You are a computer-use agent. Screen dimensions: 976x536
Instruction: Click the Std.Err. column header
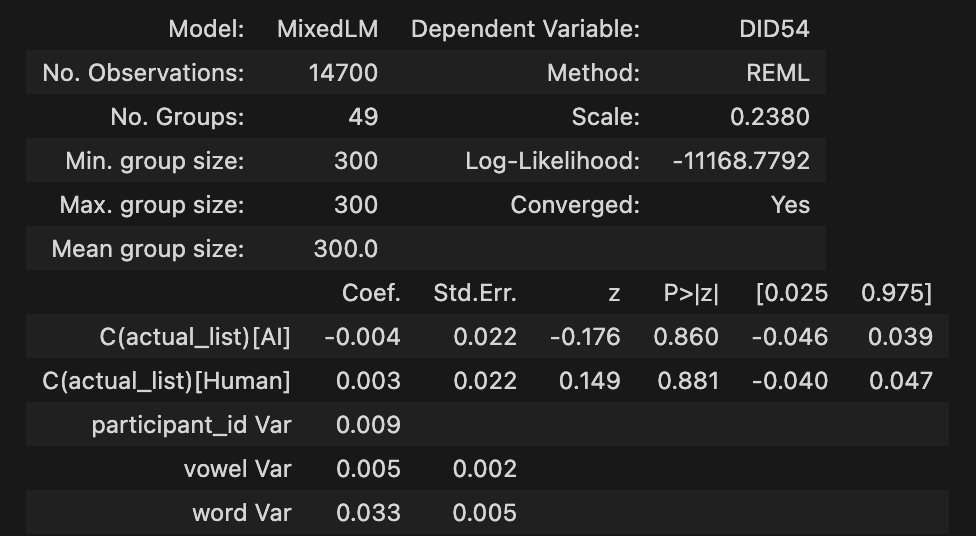click(475, 293)
